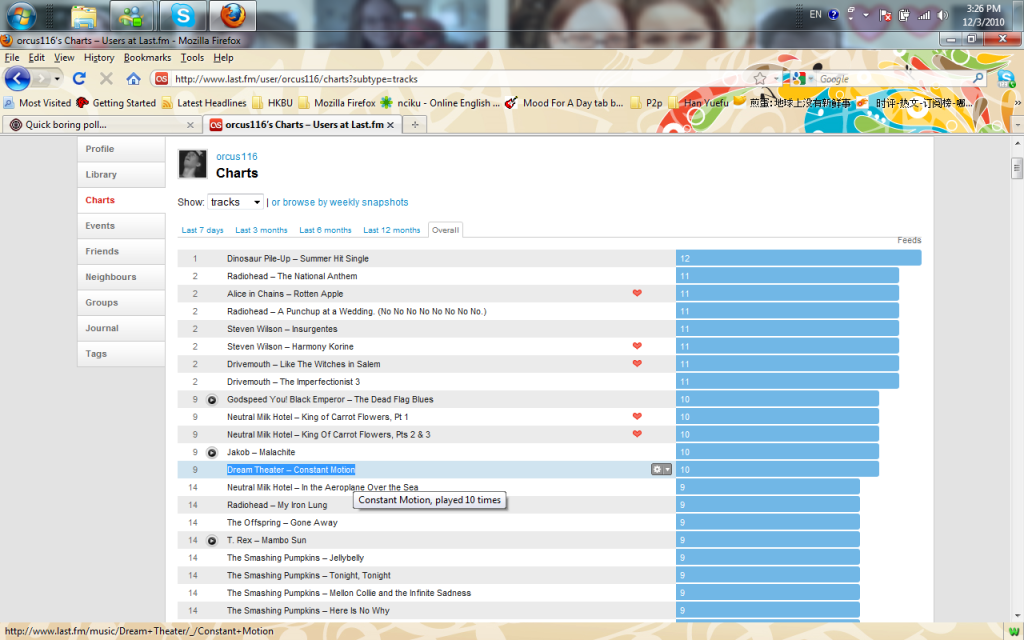Close the Quick boring poll tab
Image resolution: width=1024 pixels, height=640 pixels.
[190, 125]
